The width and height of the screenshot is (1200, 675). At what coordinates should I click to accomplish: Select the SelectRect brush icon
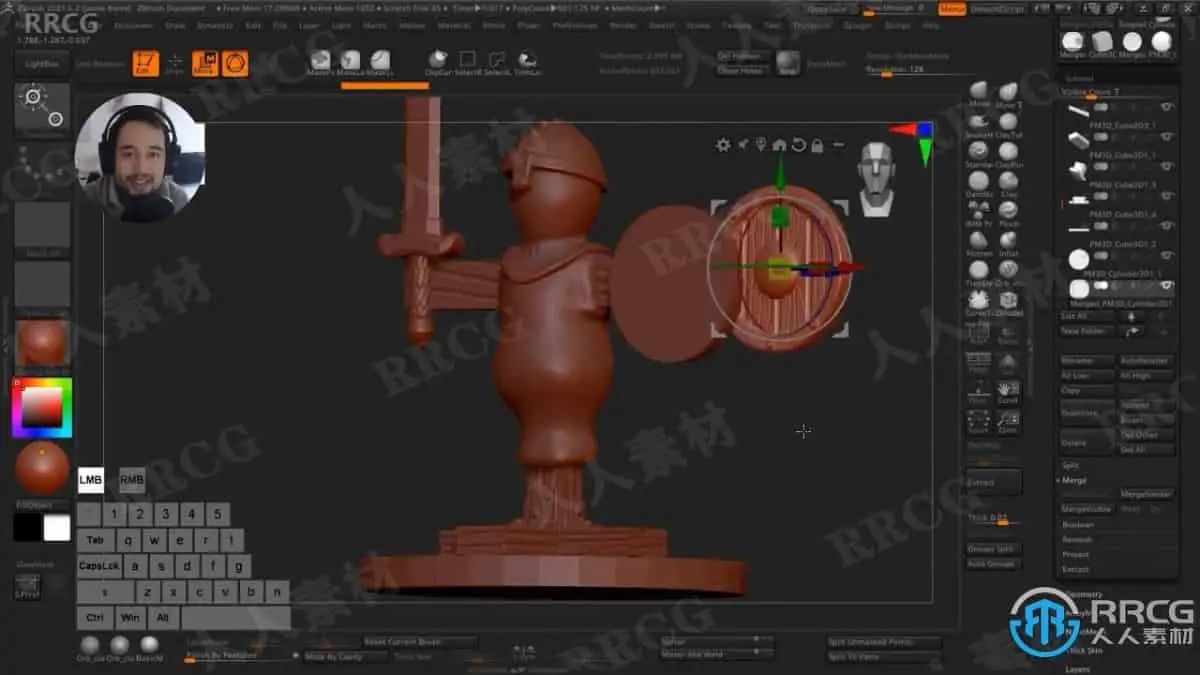tap(467, 61)
